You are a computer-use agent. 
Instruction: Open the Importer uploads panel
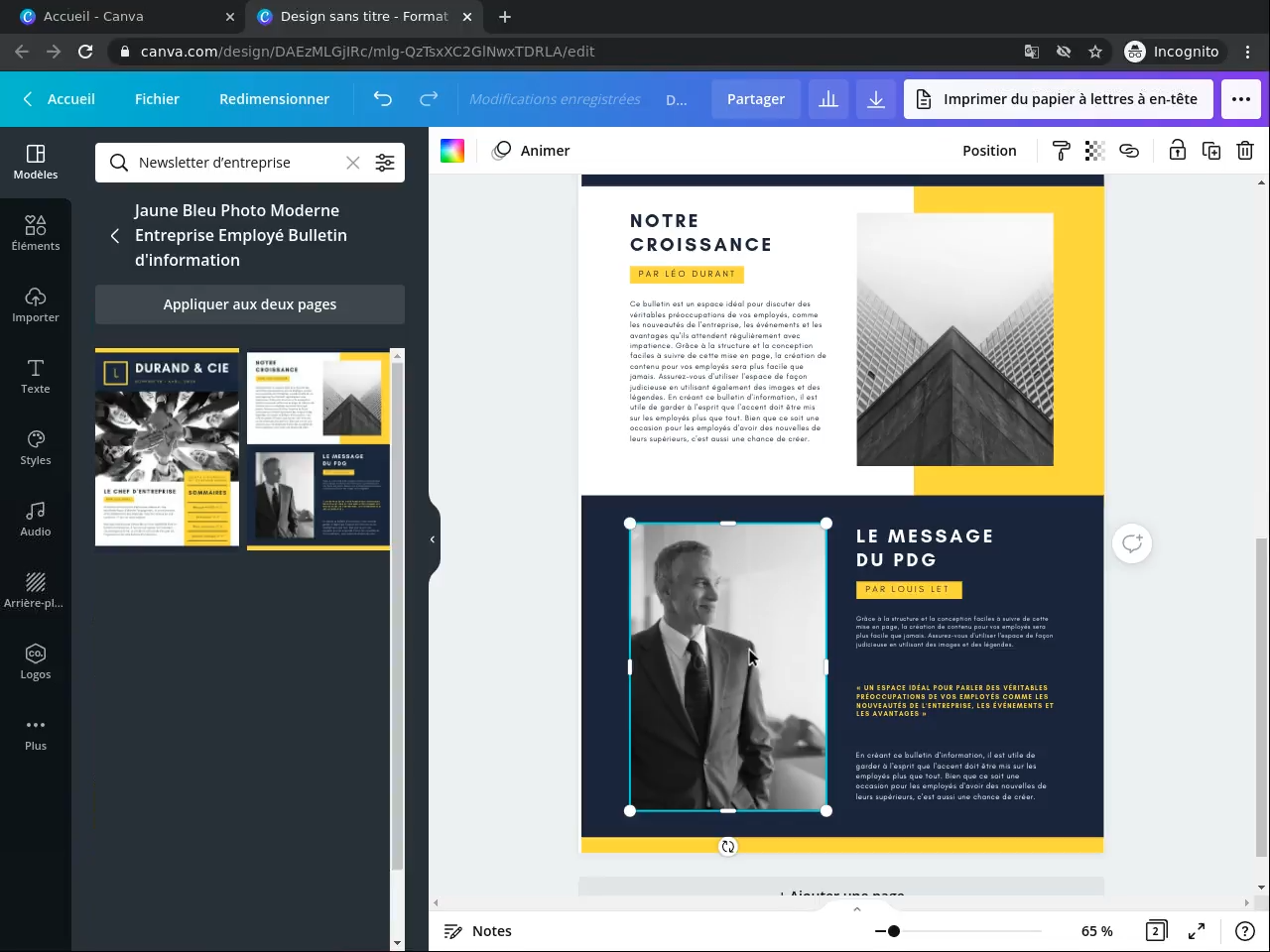tap(36, 304)
